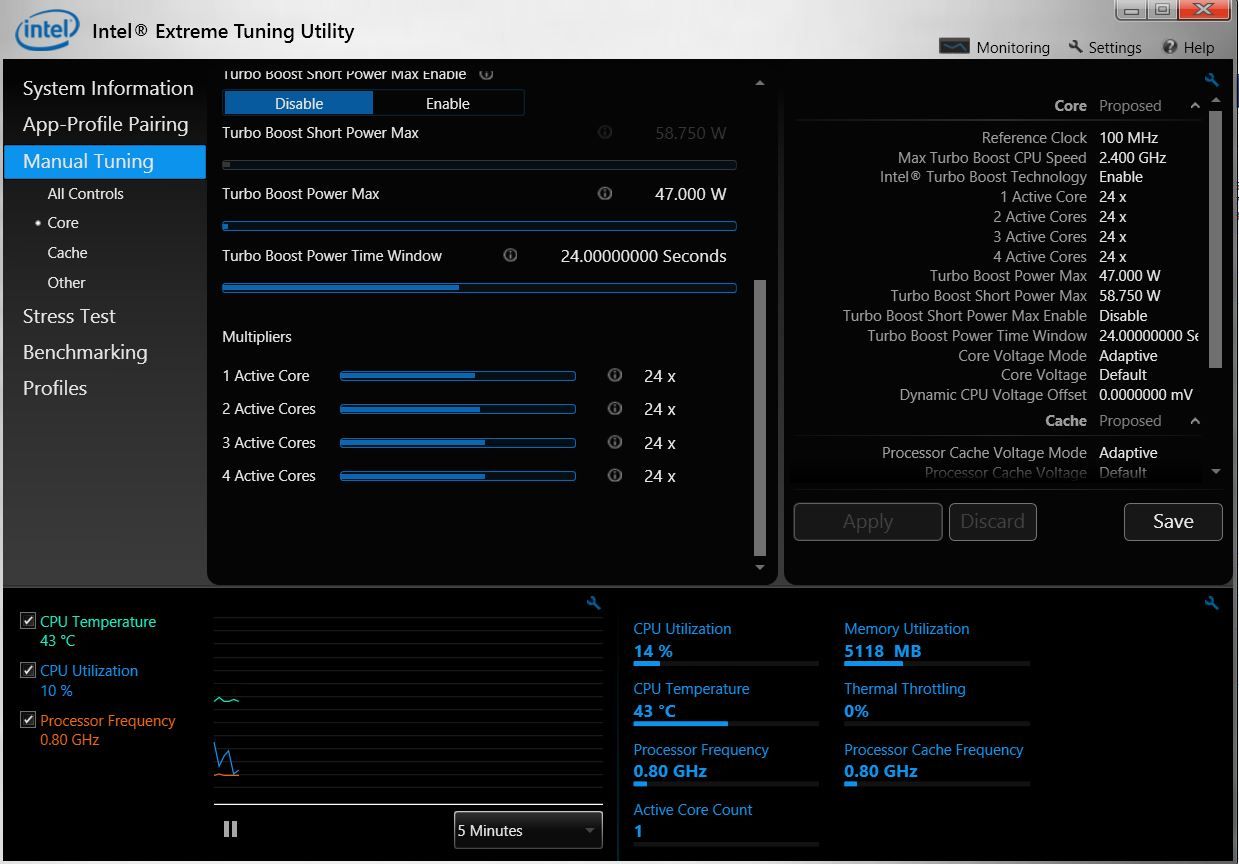Click the 47.000 W Power Max value
1239x864 pixels.
click(691, 194)
